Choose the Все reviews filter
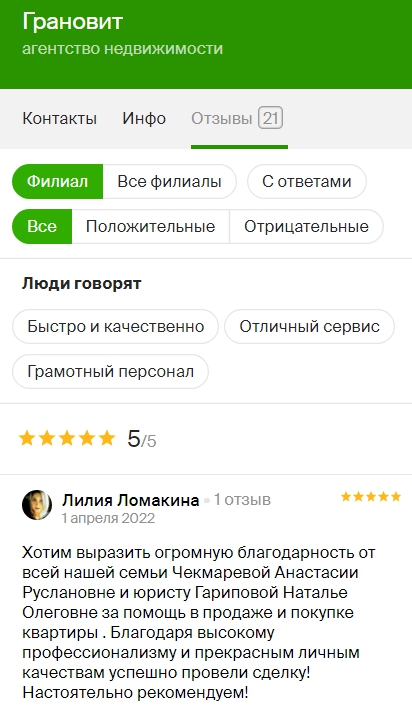The width and height of the screenshot is (412, 710). tap(42, 226)
